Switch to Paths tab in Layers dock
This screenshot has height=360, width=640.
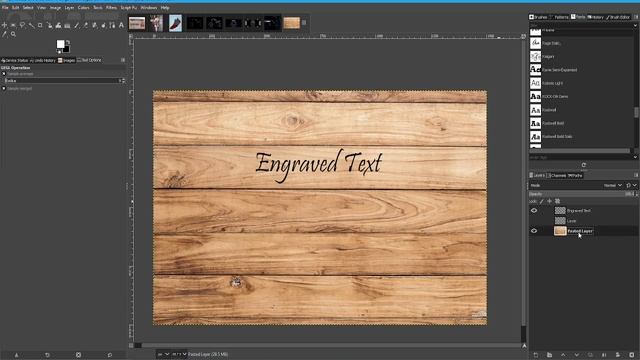576,176
